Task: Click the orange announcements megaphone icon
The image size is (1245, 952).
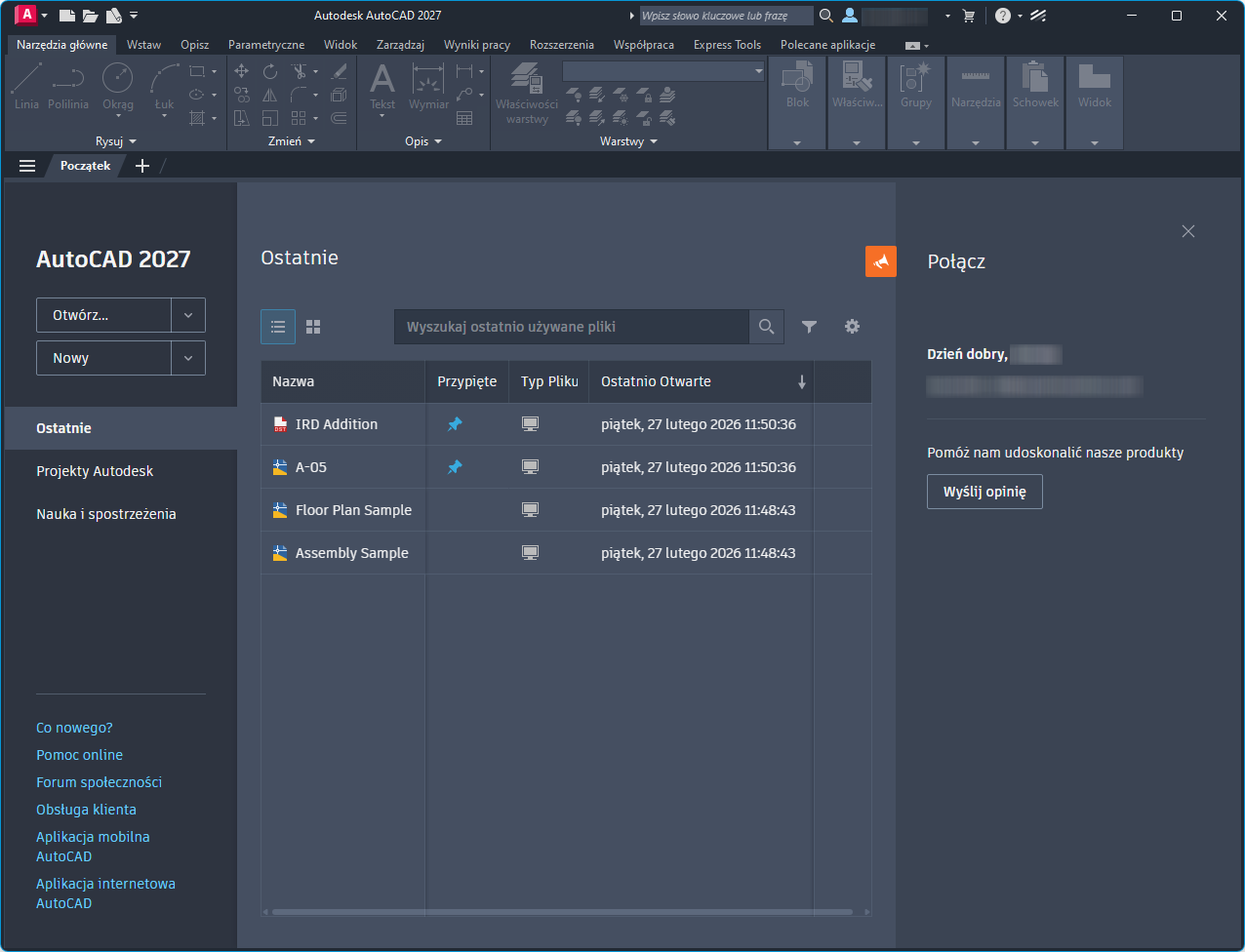Action: [881, 261]
